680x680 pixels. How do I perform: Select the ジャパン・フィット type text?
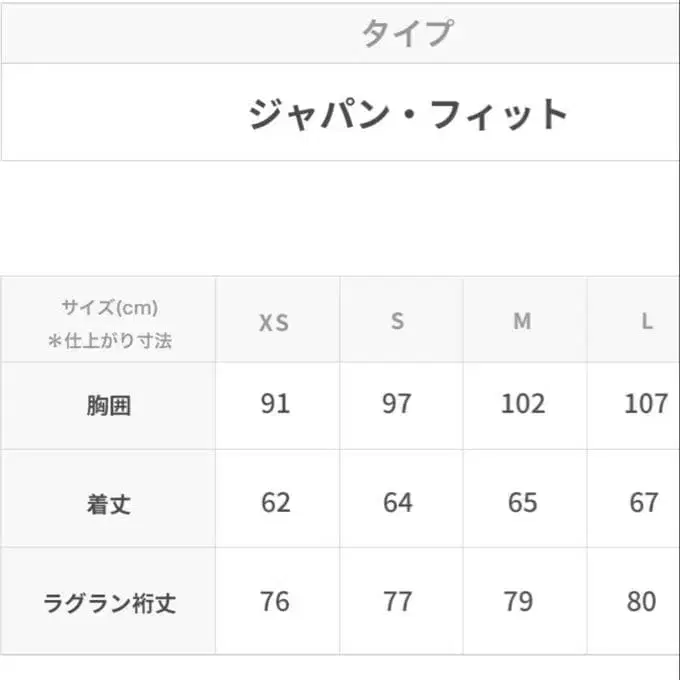point(408,114)
